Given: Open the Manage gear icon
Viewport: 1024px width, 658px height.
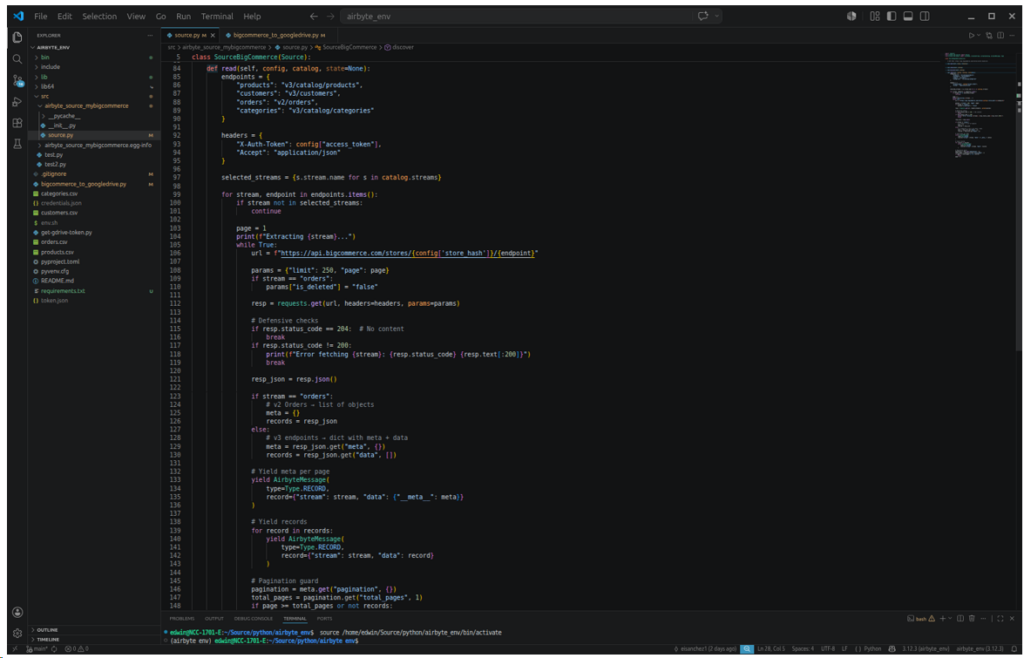Looking at the screenshot, I should pyautogui.click(x=18, y=633).
